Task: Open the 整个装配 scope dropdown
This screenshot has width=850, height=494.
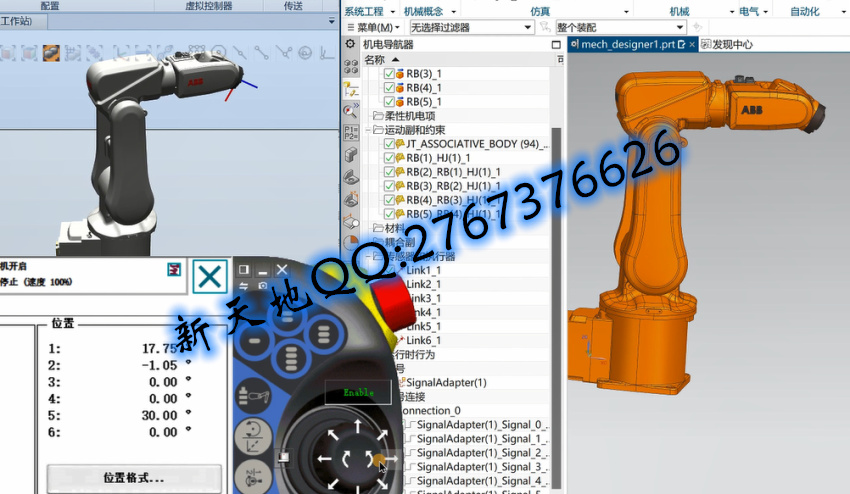Action: 621,27
